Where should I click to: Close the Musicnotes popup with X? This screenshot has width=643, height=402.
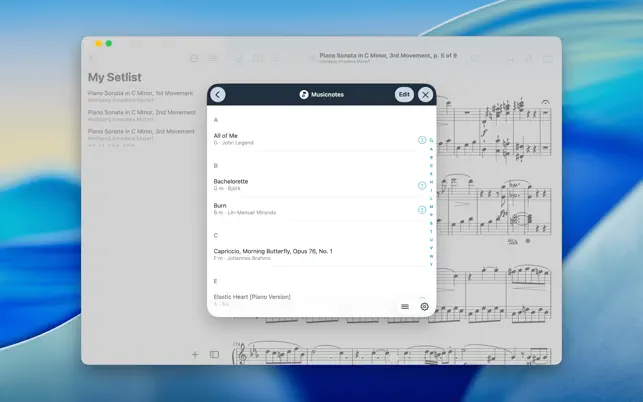click(426, 95)
